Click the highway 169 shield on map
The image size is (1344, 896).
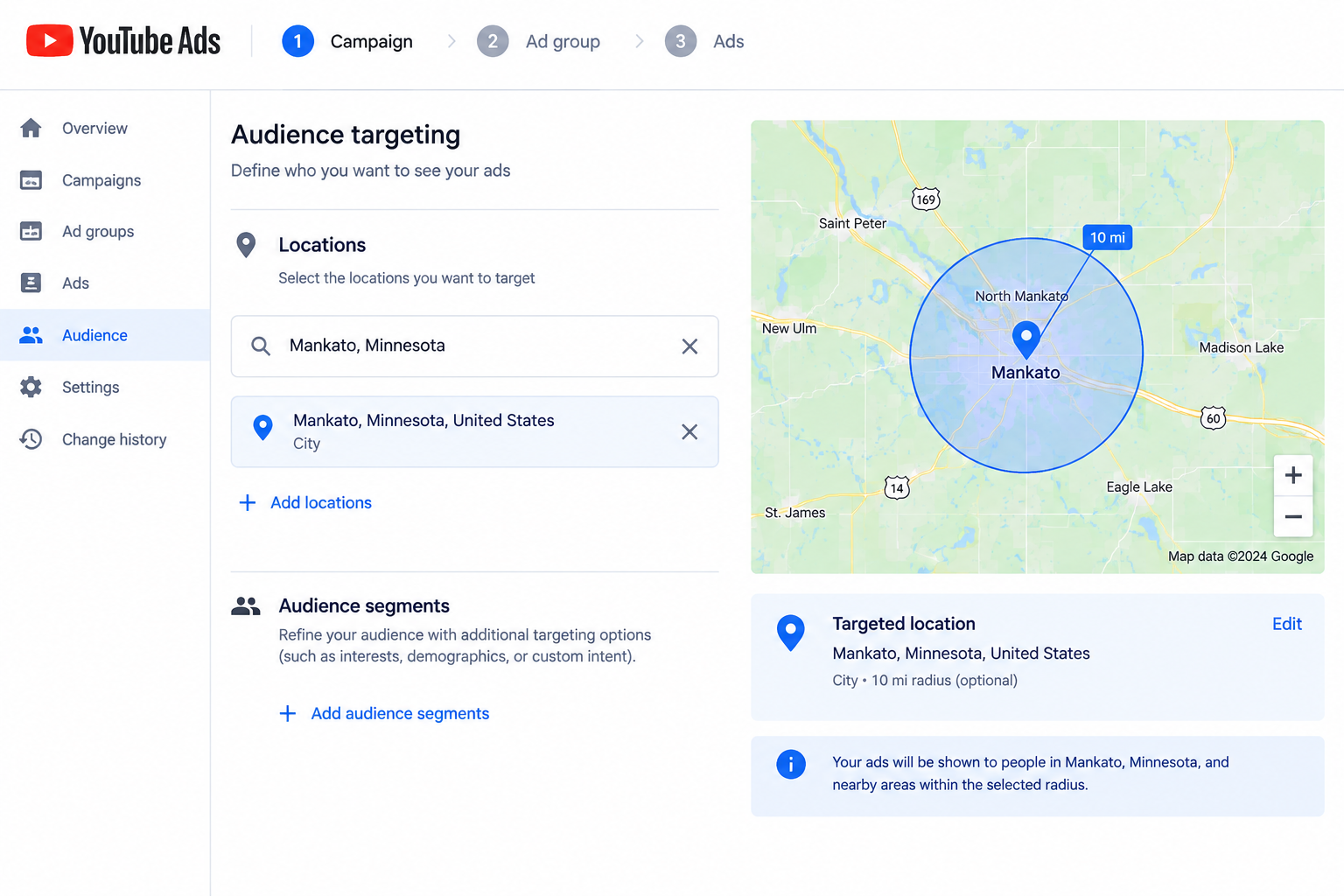click(926, 199)
